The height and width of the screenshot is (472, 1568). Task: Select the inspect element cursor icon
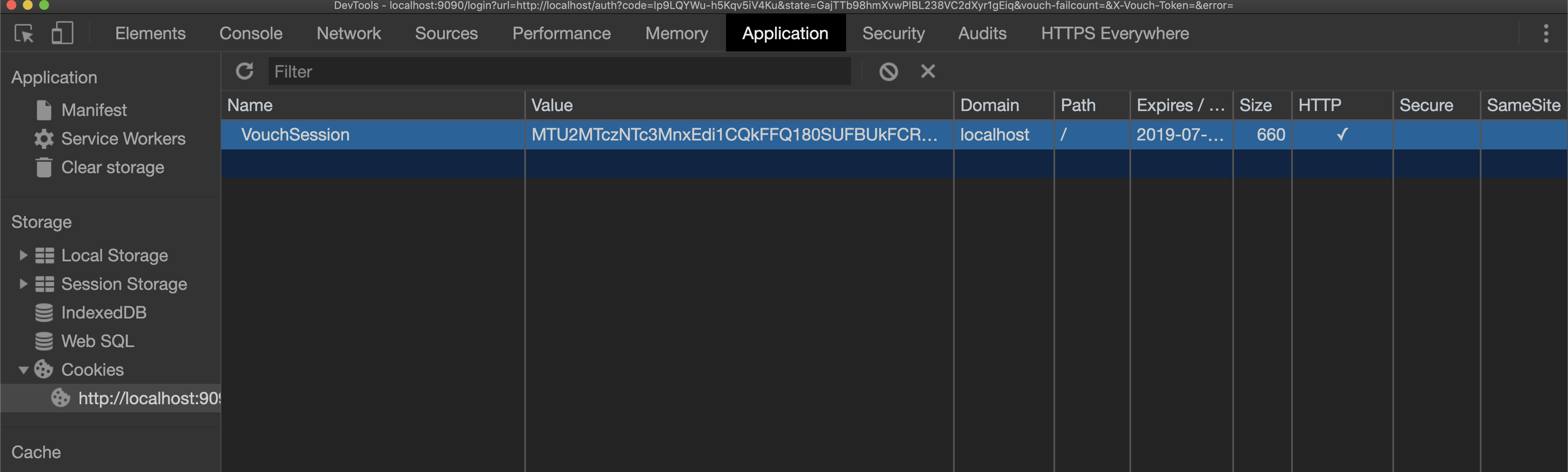coord(23,33)
